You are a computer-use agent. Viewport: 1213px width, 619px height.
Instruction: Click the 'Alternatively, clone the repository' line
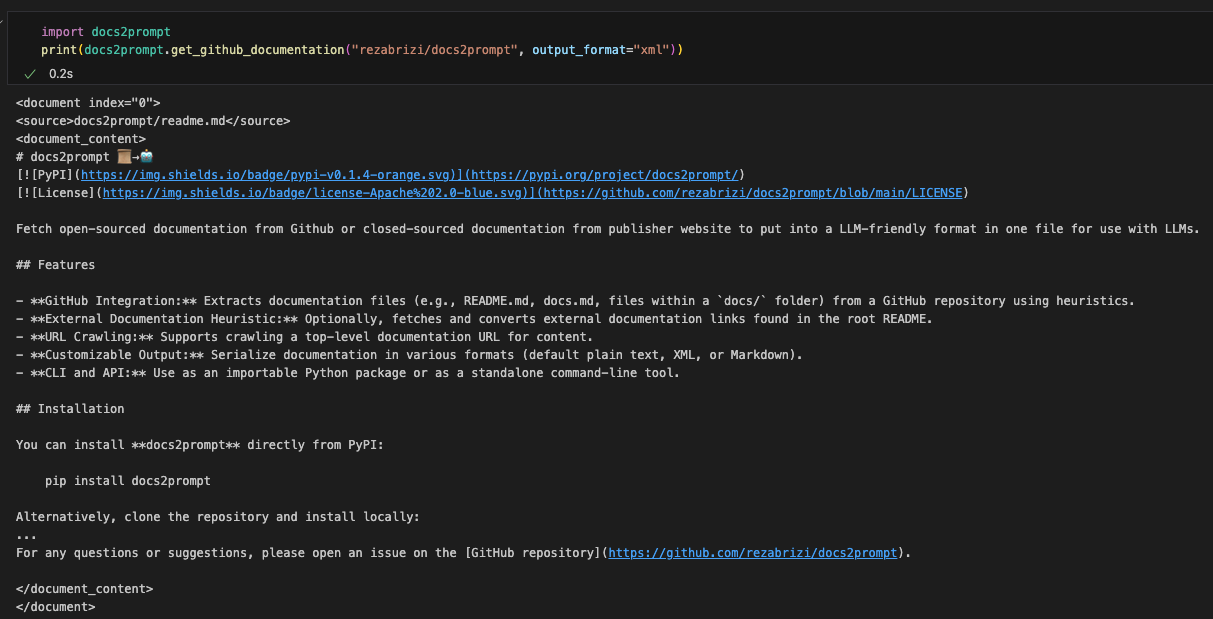click(x=218, y=517)
